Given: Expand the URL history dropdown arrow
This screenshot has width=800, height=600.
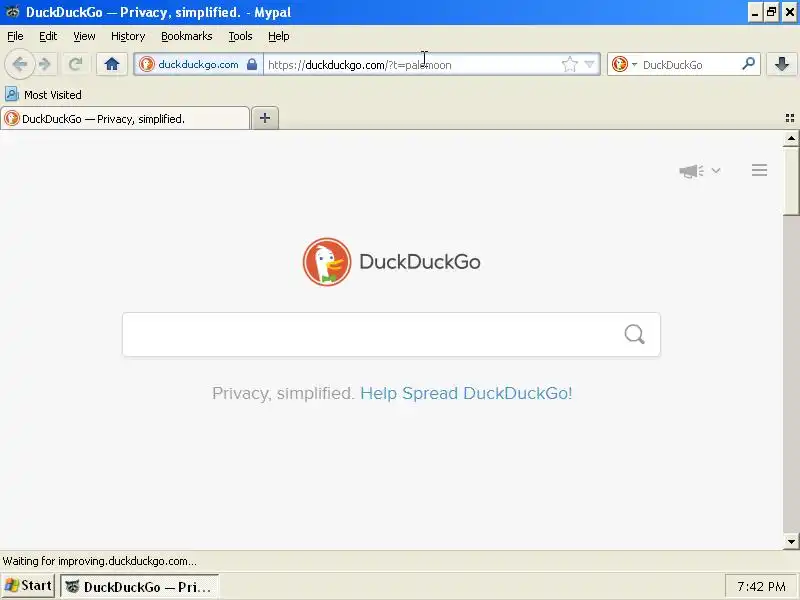Looking at the screenshot, I should point(589,64).
